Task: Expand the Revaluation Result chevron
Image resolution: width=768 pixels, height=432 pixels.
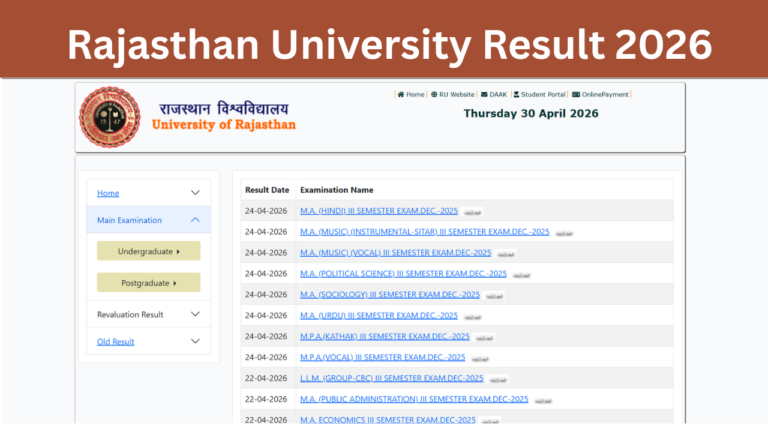Action: tap(195, 314)
